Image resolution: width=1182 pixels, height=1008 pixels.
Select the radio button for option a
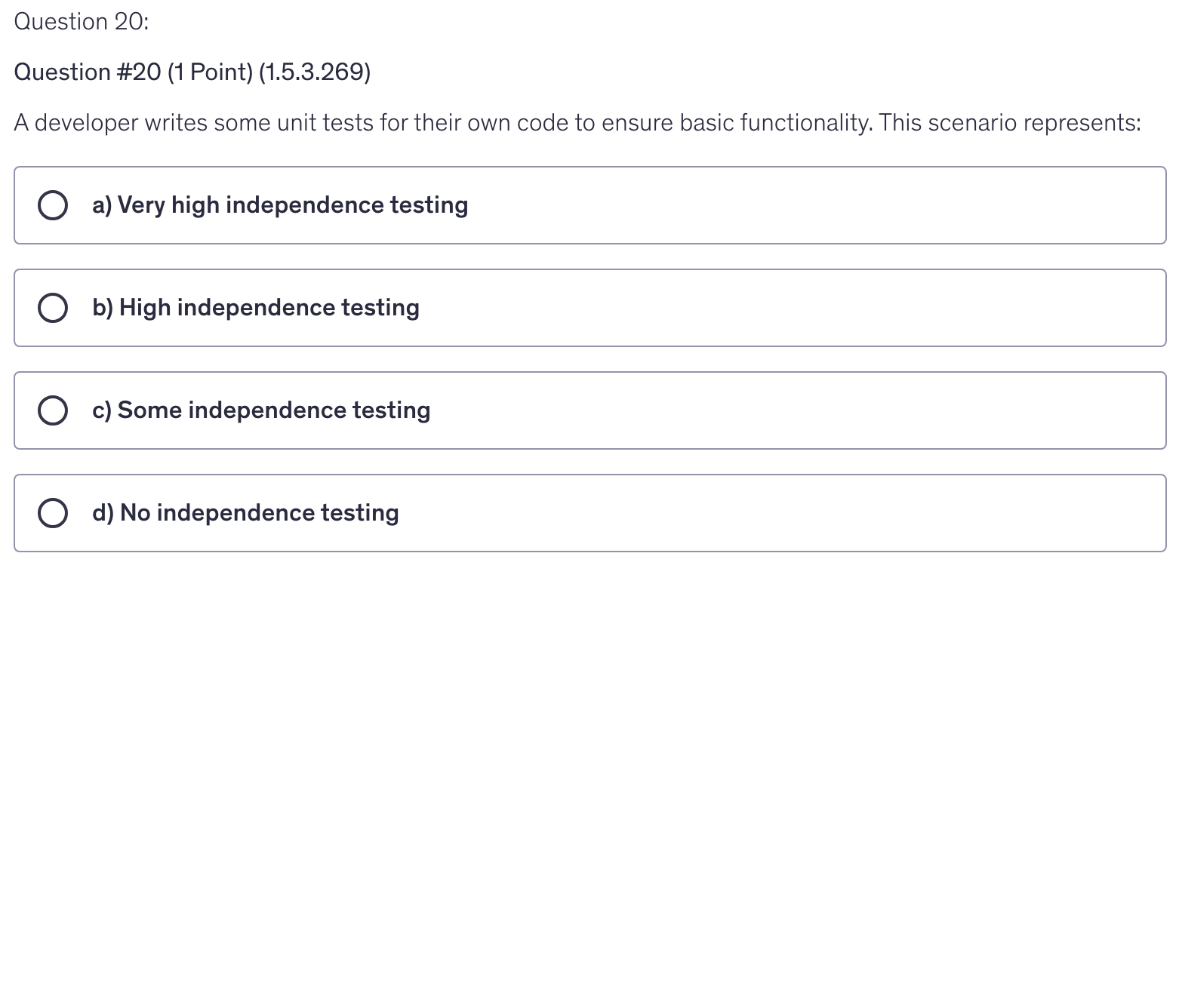click(x=53, y=205)
